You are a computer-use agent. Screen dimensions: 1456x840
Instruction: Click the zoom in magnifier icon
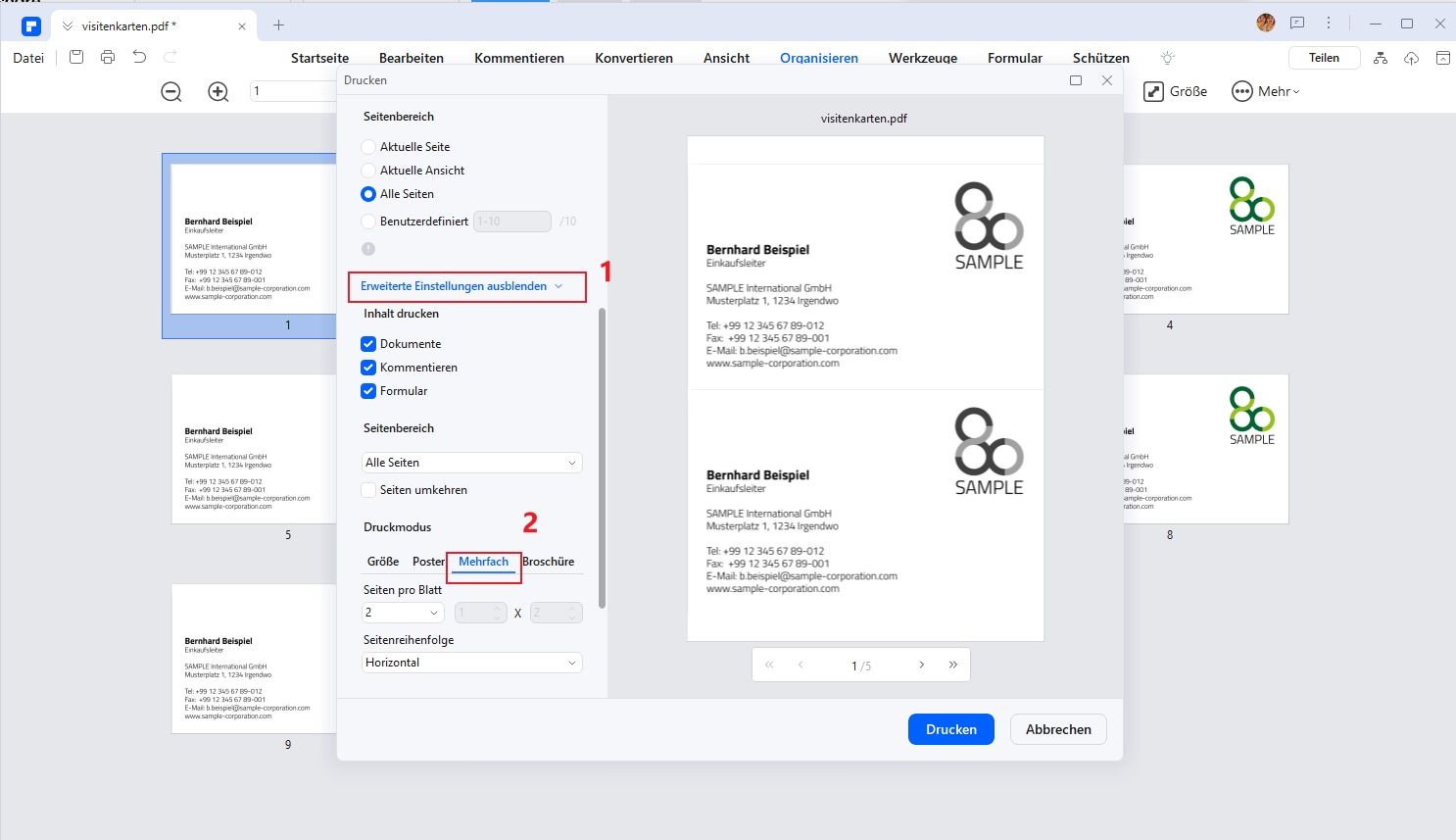(x=218, y=91)
